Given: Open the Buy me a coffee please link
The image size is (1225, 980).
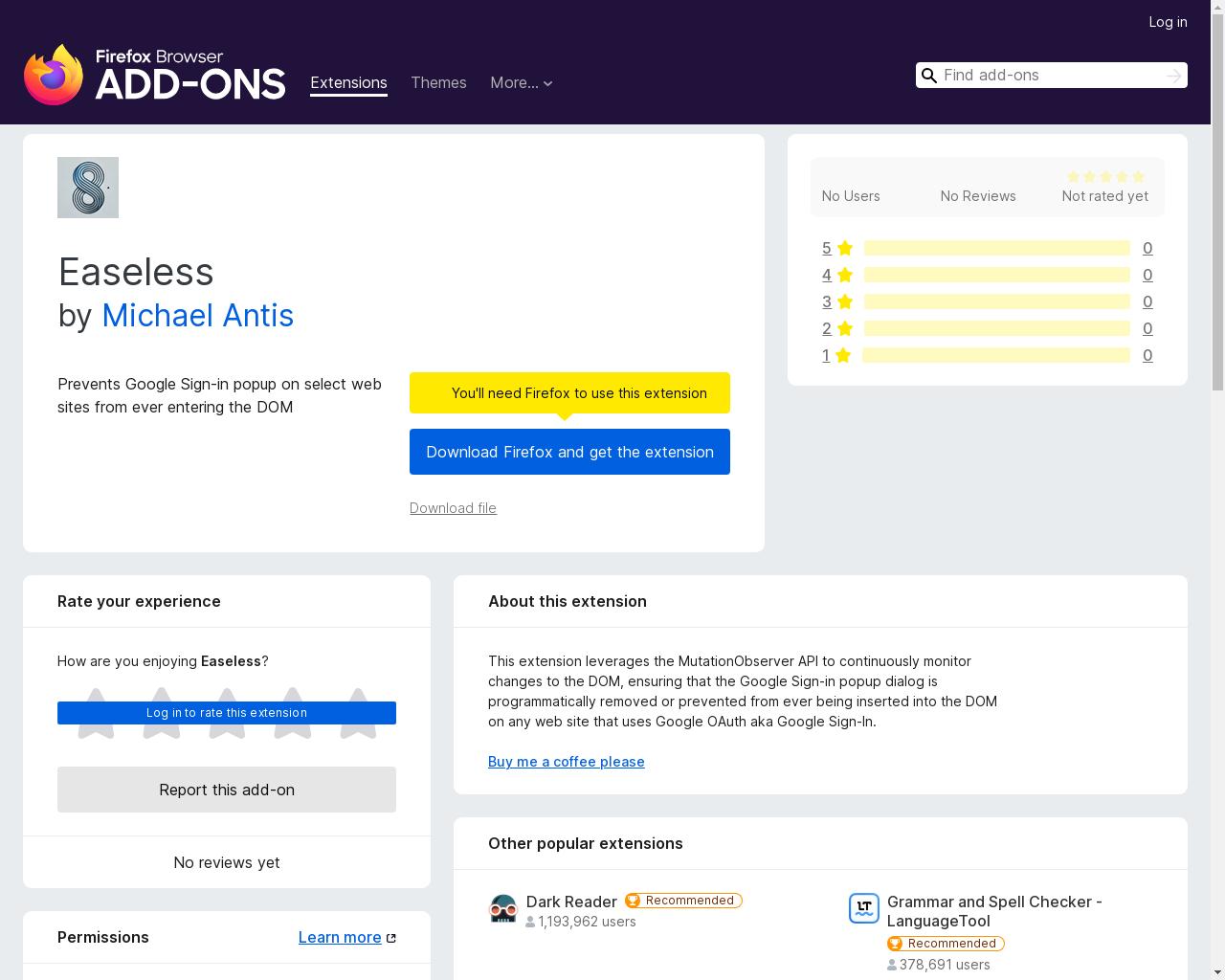Looking at the screenshot, I should click(567, 762).
